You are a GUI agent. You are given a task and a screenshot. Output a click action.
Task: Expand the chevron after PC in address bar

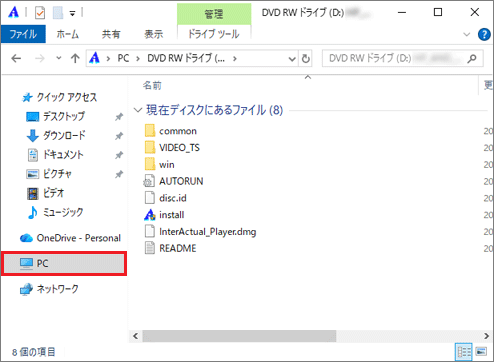click(x=138, y=59)
